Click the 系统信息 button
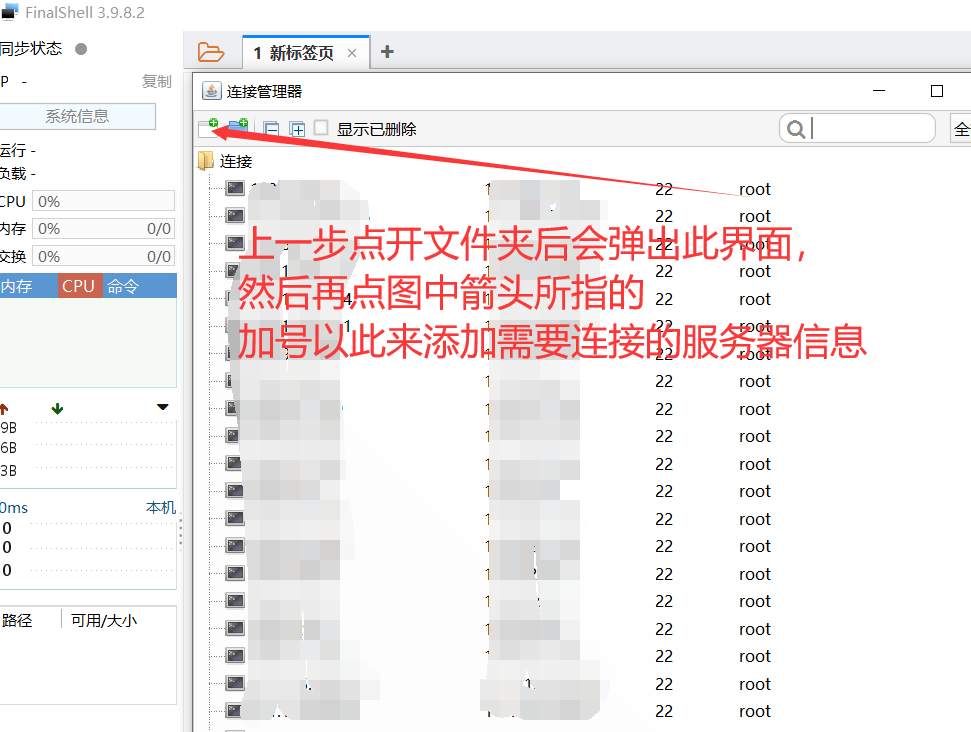Screen dimensions: 971x732 point(77,116)
